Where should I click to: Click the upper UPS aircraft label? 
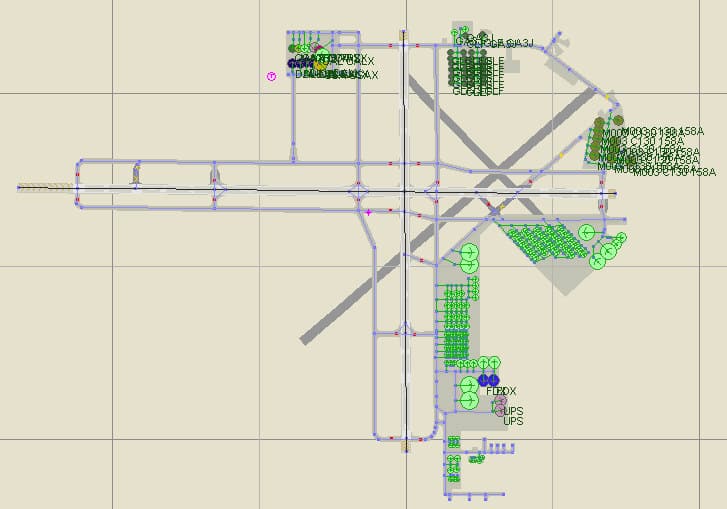pos(513,411)
